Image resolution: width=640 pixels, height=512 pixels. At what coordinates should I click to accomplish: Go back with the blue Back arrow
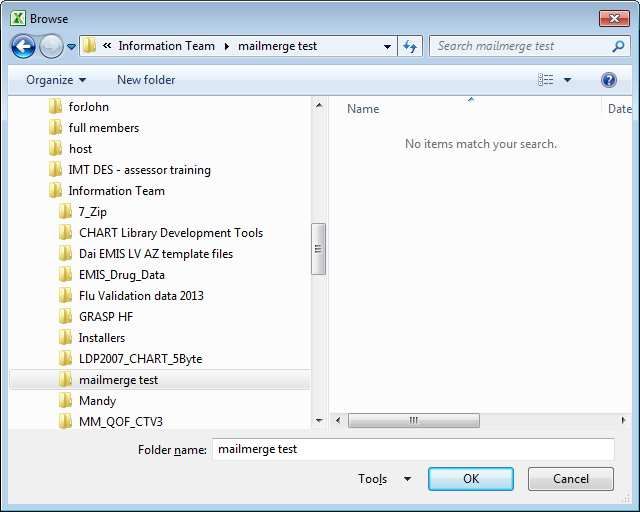(23, 46)
